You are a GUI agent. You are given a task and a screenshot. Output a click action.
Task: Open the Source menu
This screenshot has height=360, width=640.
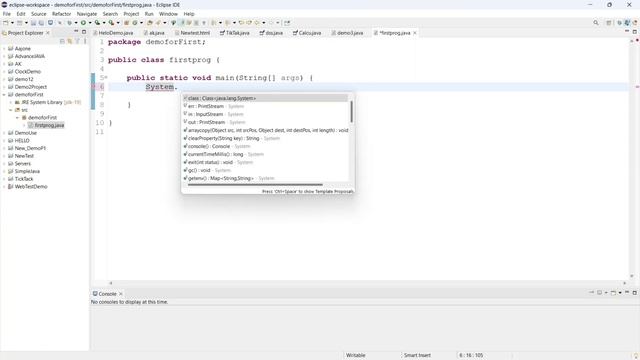point(39,14)
